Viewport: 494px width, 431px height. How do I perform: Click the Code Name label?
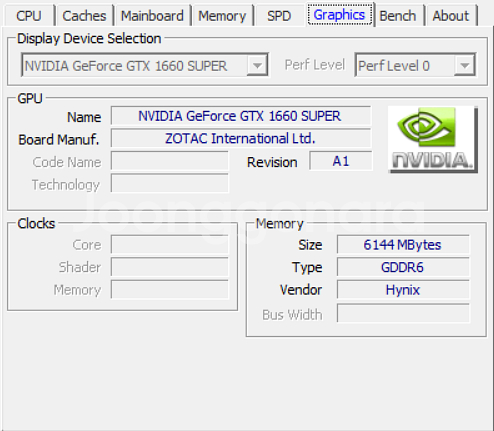point(67,162)
